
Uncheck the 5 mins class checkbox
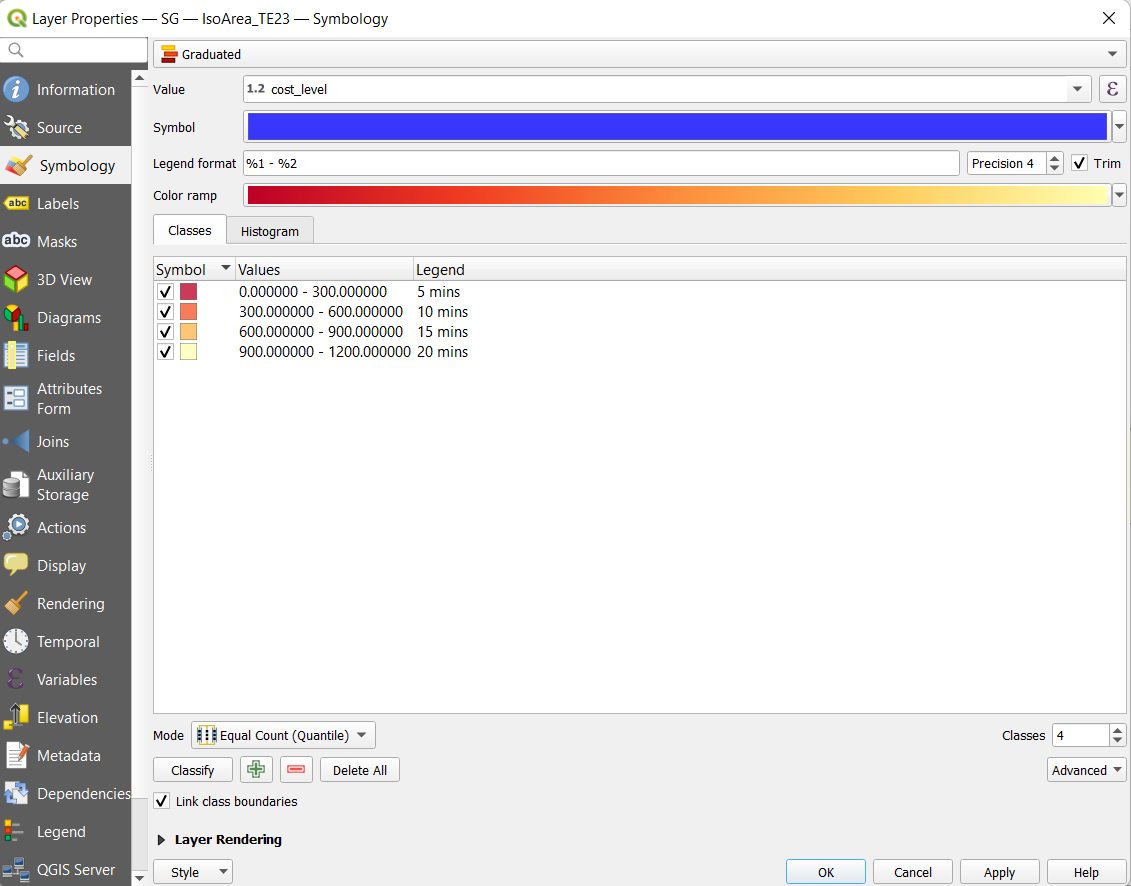pos(166,292)
